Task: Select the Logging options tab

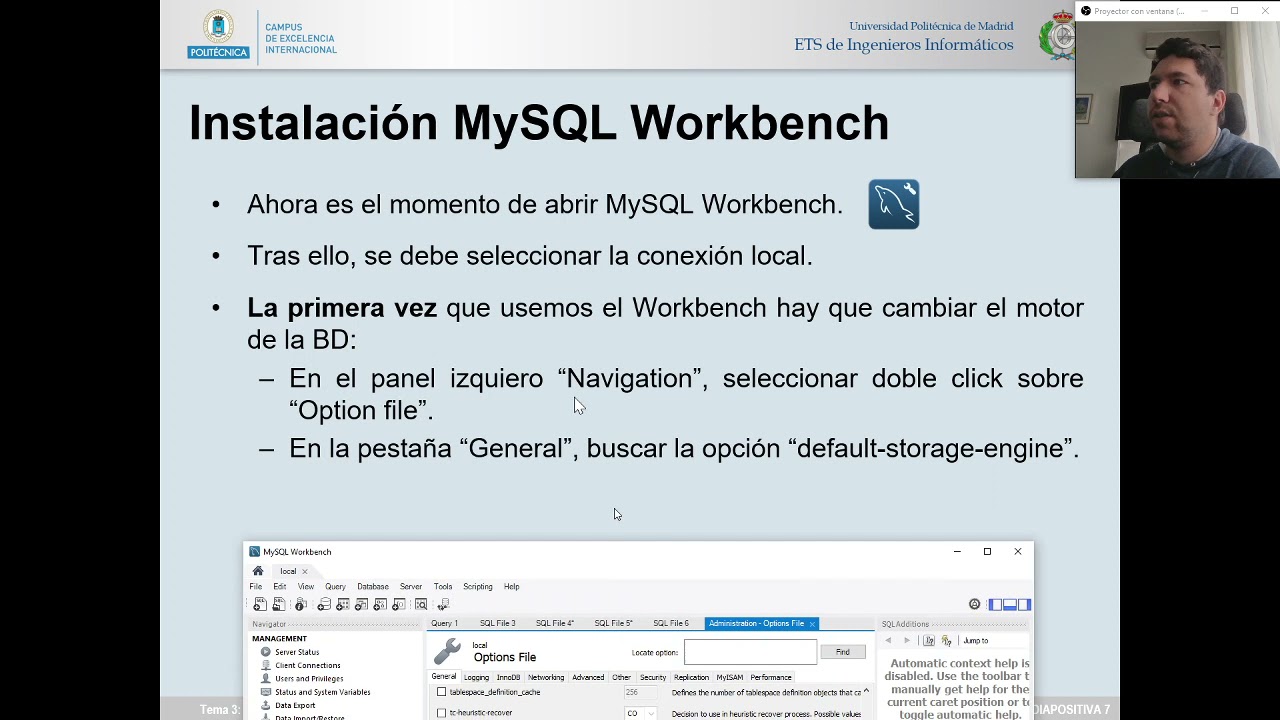Action: (x=476, y=678)
